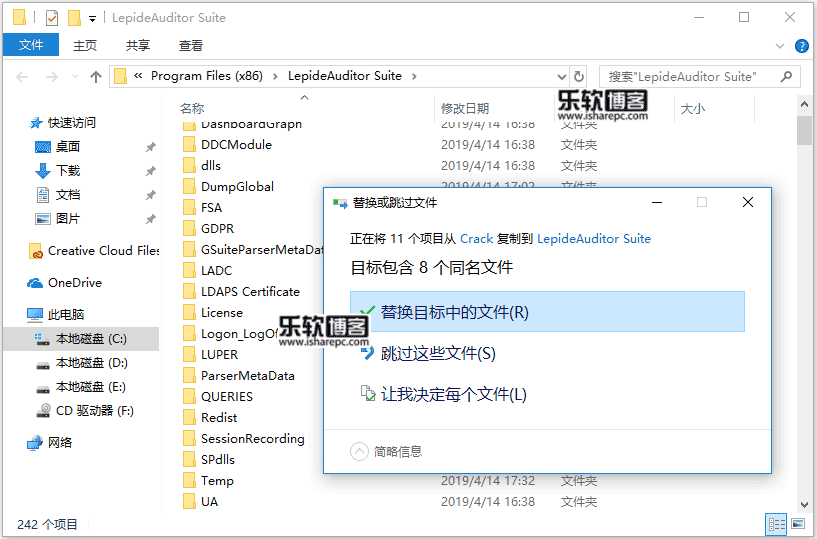Go back with the back arrow

22,77
